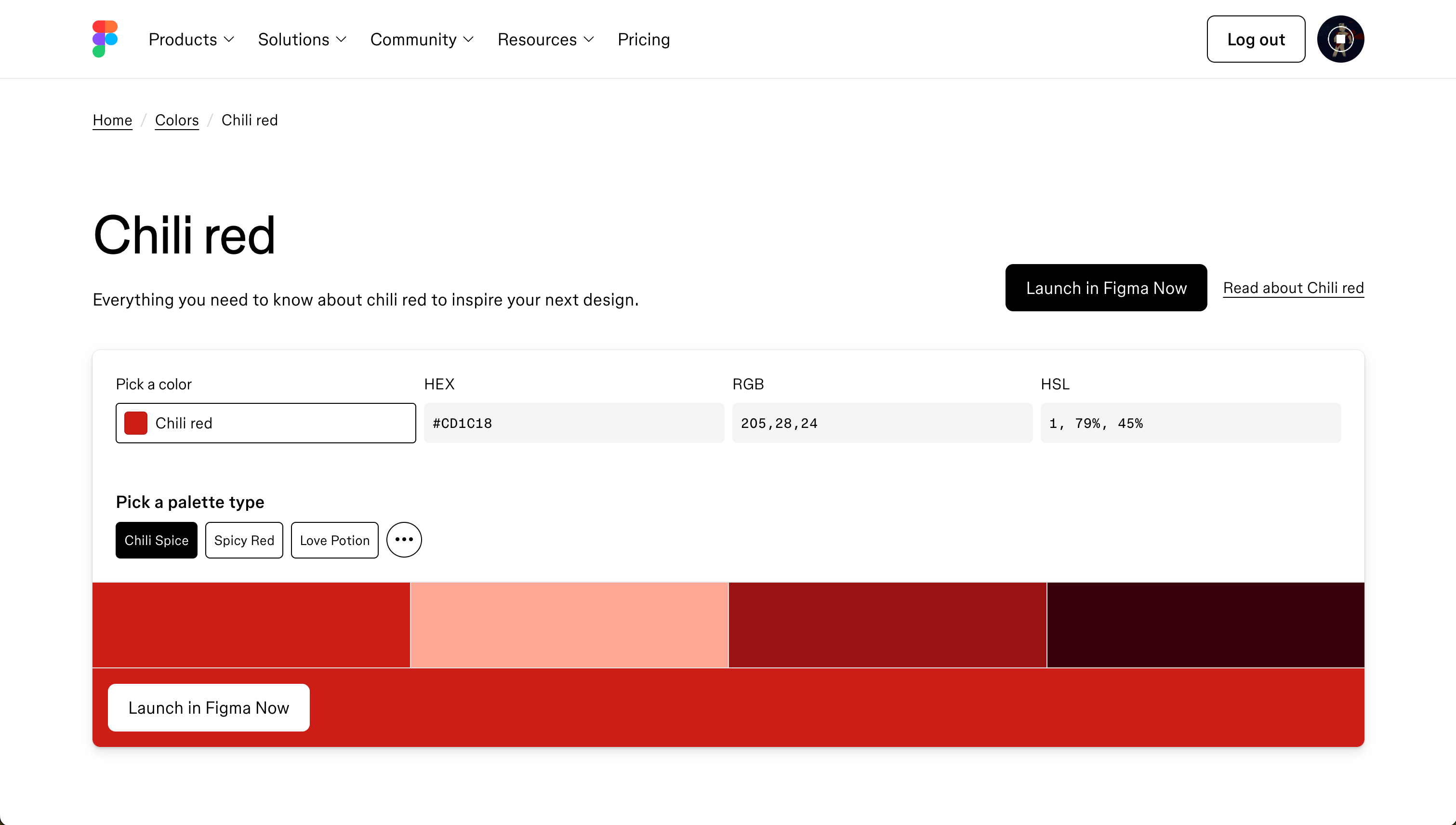Show more palette types ellipsis button

click(404, 540)
